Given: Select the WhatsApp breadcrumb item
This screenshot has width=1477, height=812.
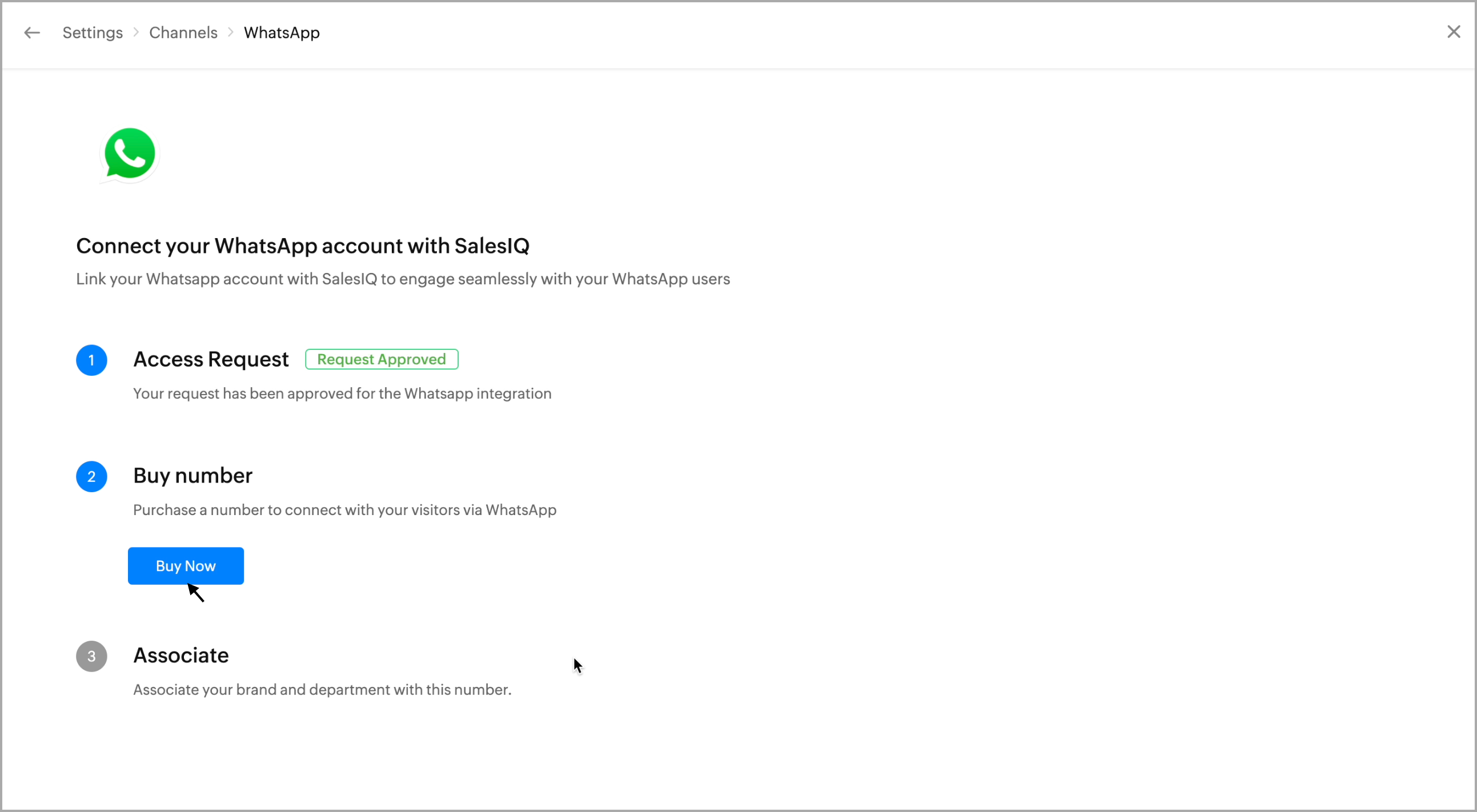Looking at the screenshot, I should coord(282,33).
